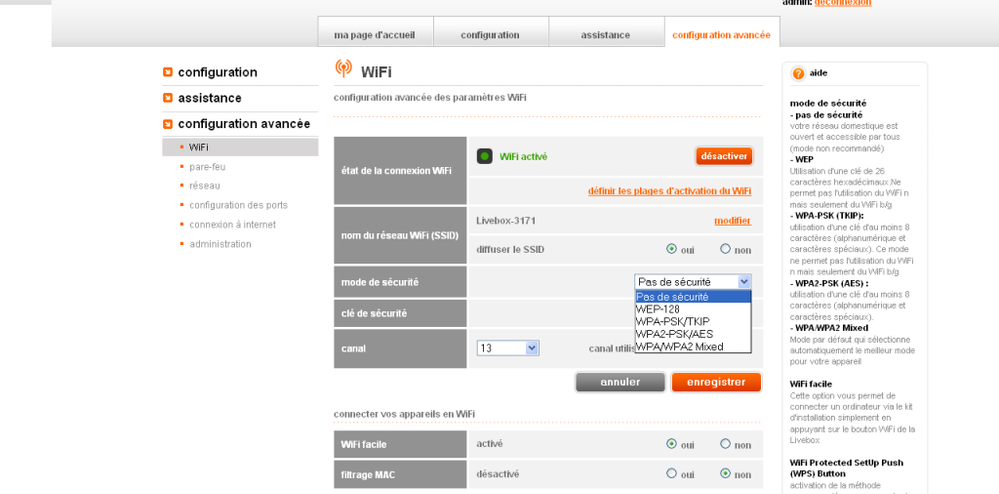Choose WPA2-PSK/AES security mode
Viewport: 999px width, 494px height.
(693, 334)
